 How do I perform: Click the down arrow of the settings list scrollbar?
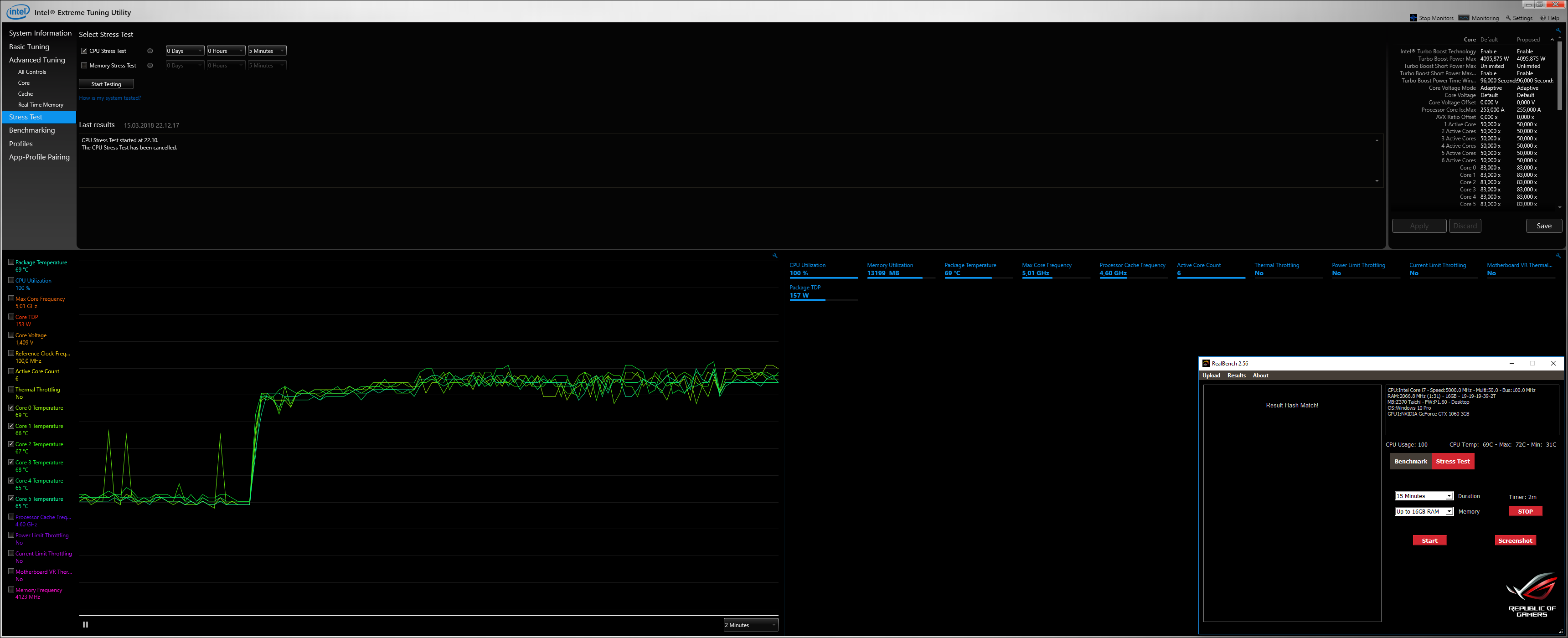click(1559, 207)
